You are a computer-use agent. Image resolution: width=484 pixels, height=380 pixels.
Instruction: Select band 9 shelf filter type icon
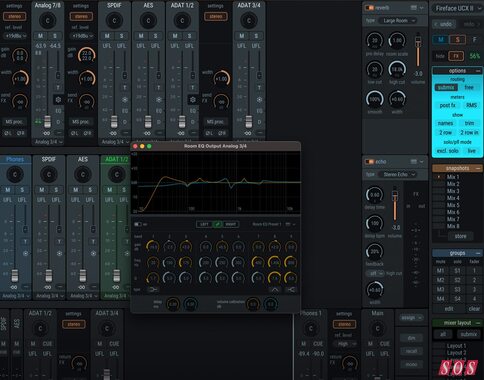point(291,290)
